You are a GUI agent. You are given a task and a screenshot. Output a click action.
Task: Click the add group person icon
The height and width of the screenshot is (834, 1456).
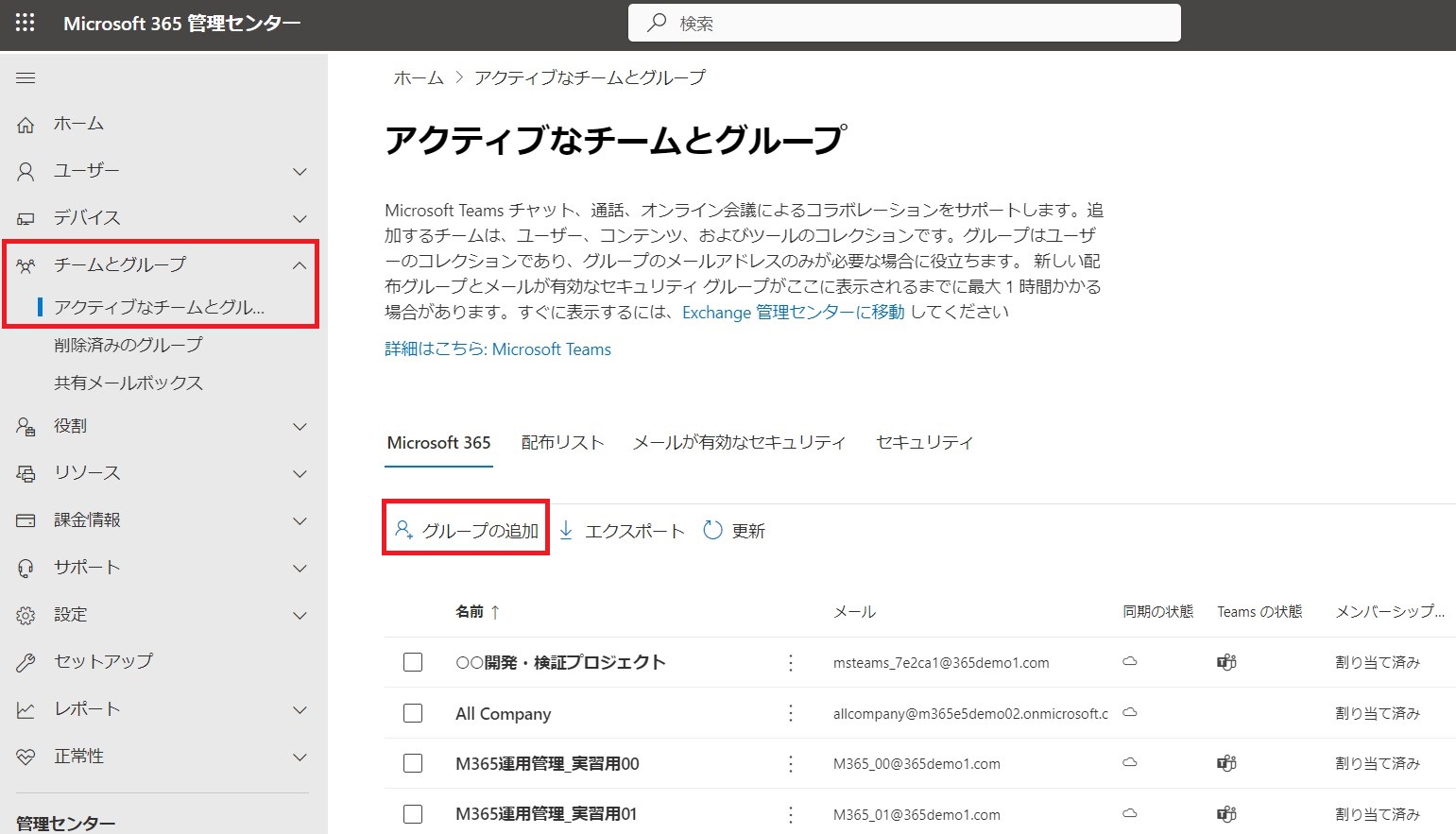(403, 530)
